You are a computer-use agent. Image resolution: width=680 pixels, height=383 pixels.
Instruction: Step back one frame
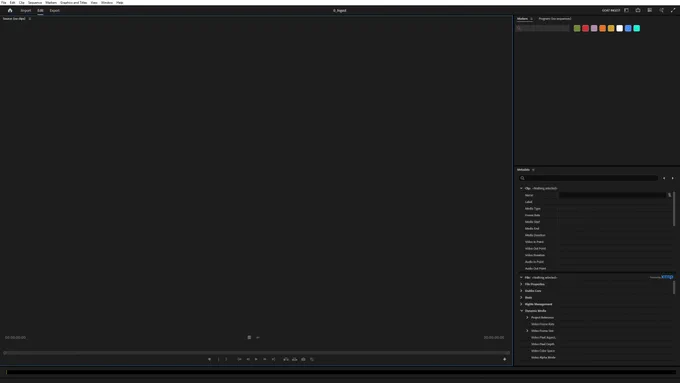(248, 359)
